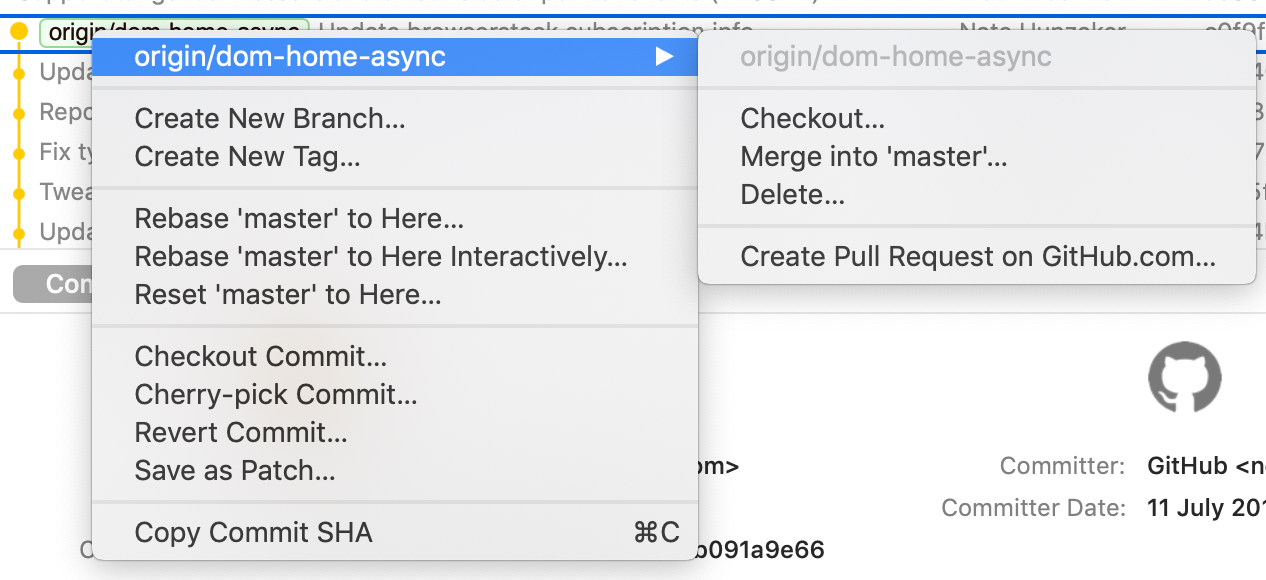Choose Revert Commit... from the menu
Image resolution: width=1266 pixels, height=580 pixels.
pos(394,432)
